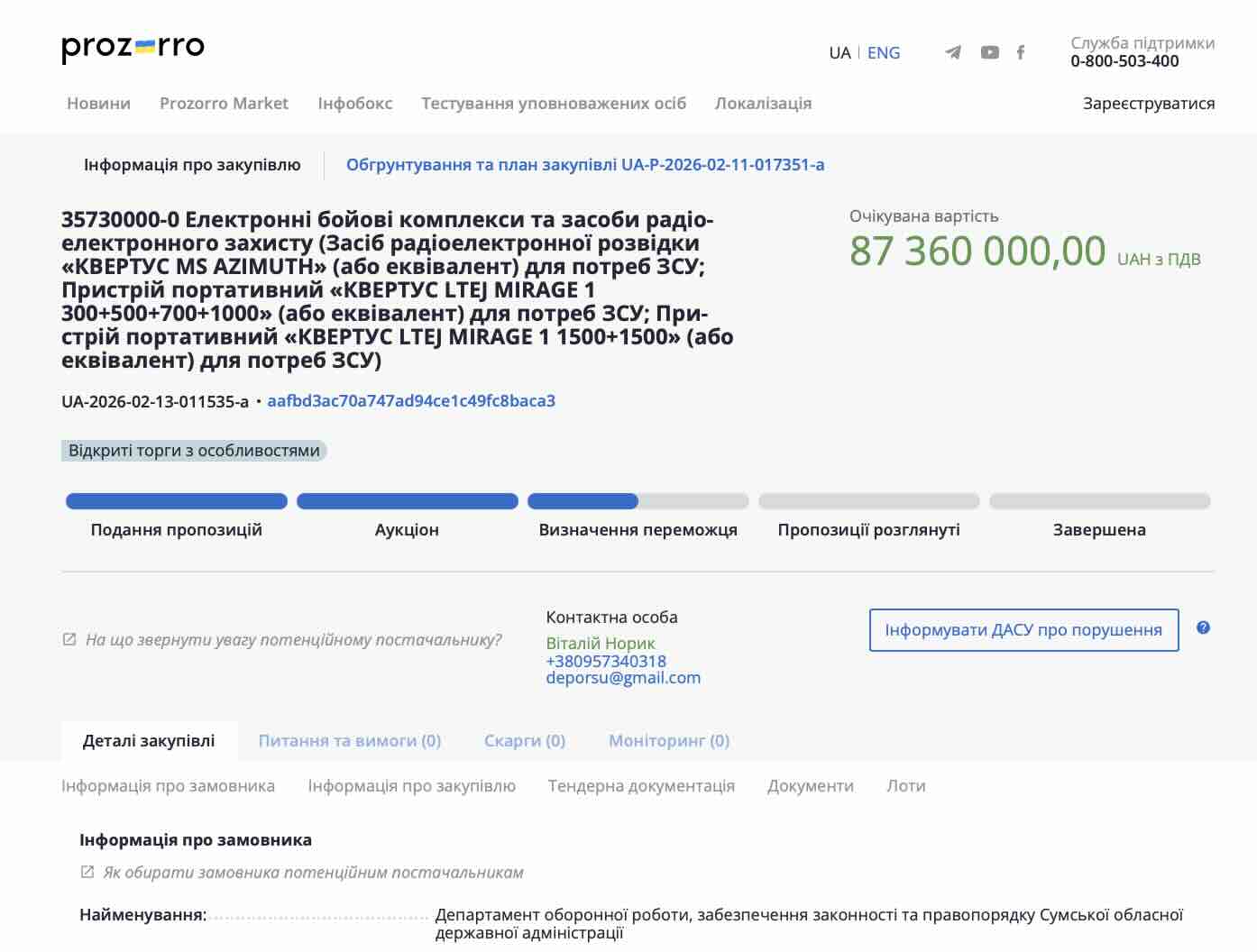Click external link icon beside supplier attention note
Viewport: 1257px width, 952px height.
[69, 639]
